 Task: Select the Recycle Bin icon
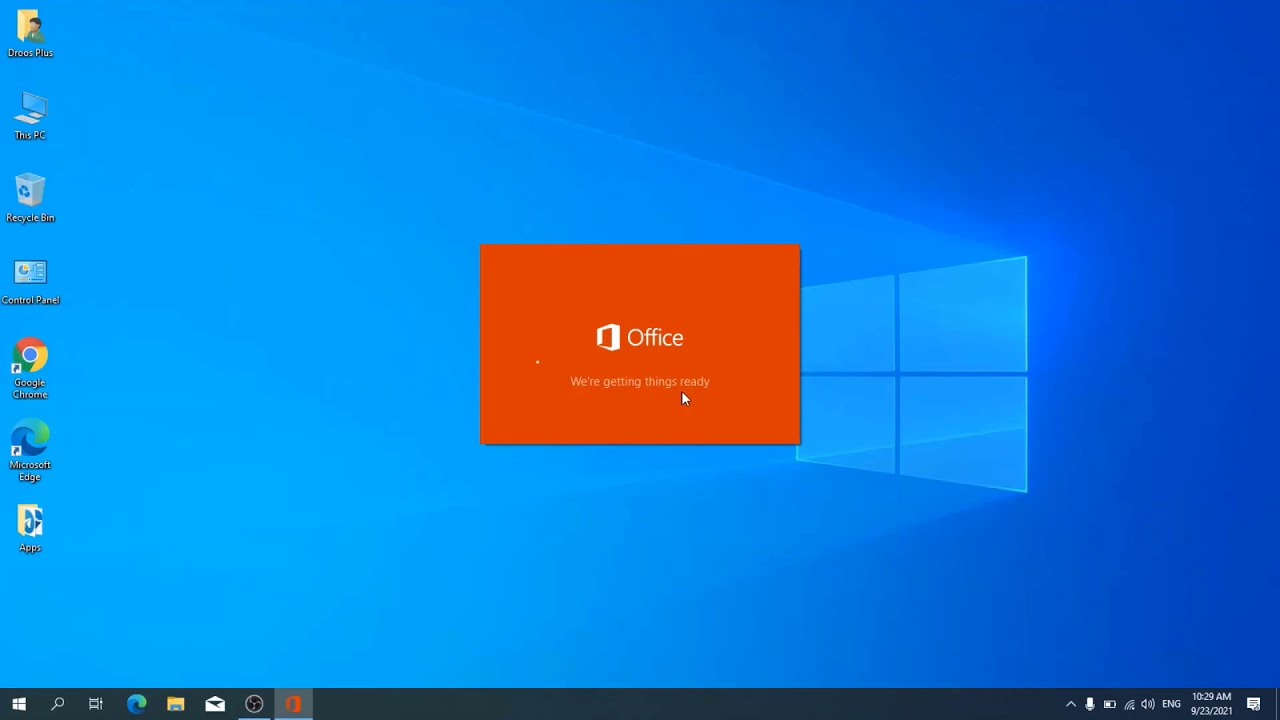click(x=30, y=198)
